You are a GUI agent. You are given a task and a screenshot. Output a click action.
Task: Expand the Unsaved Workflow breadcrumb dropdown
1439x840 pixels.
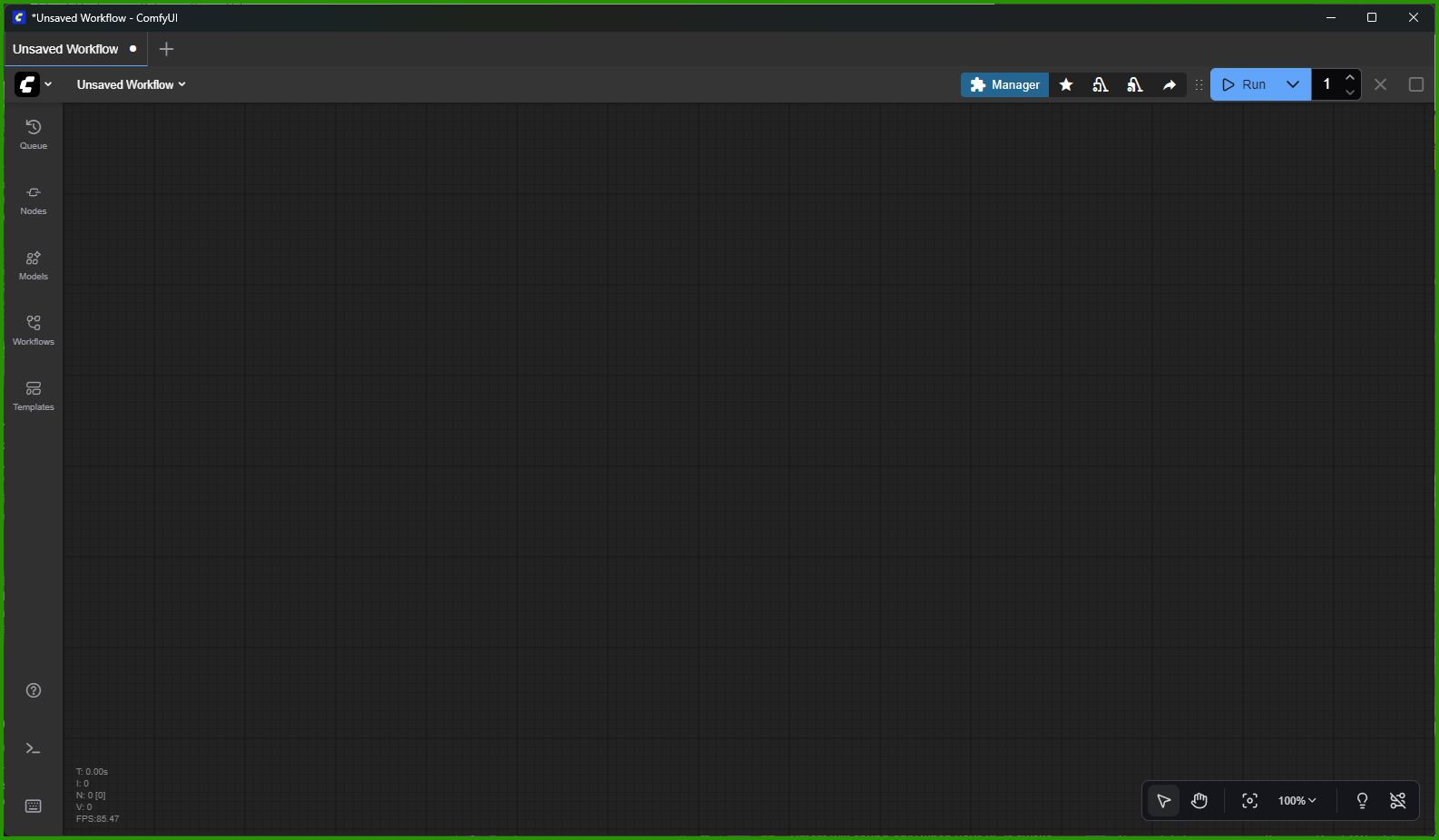pos(131,84)
